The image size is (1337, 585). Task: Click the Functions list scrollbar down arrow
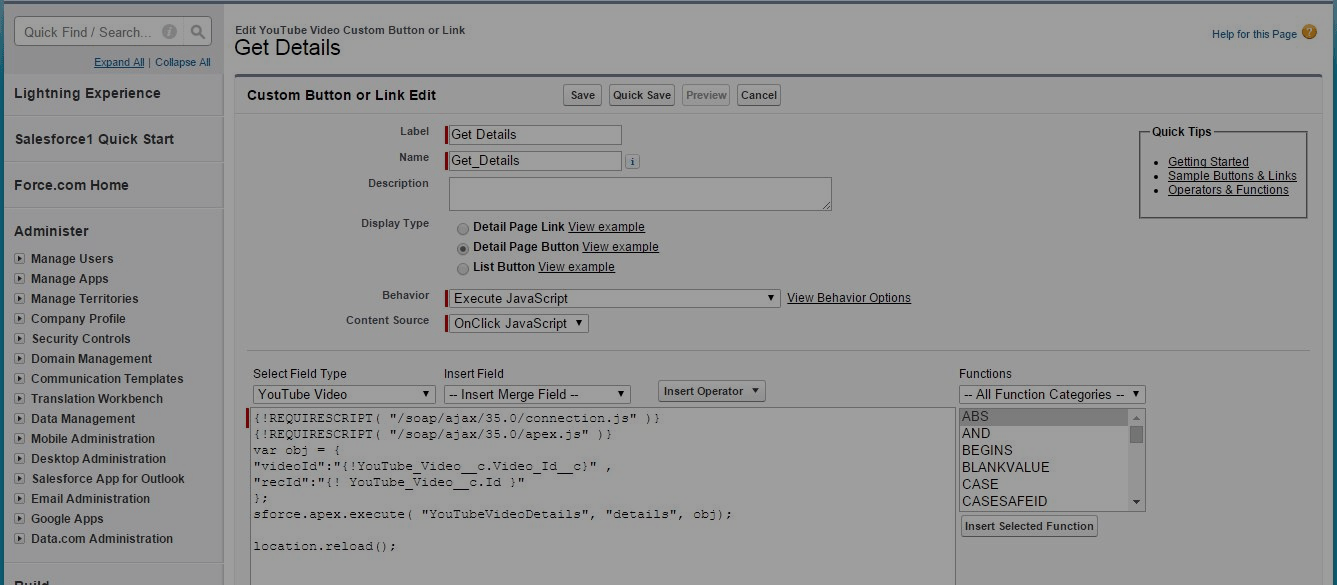1136,502
